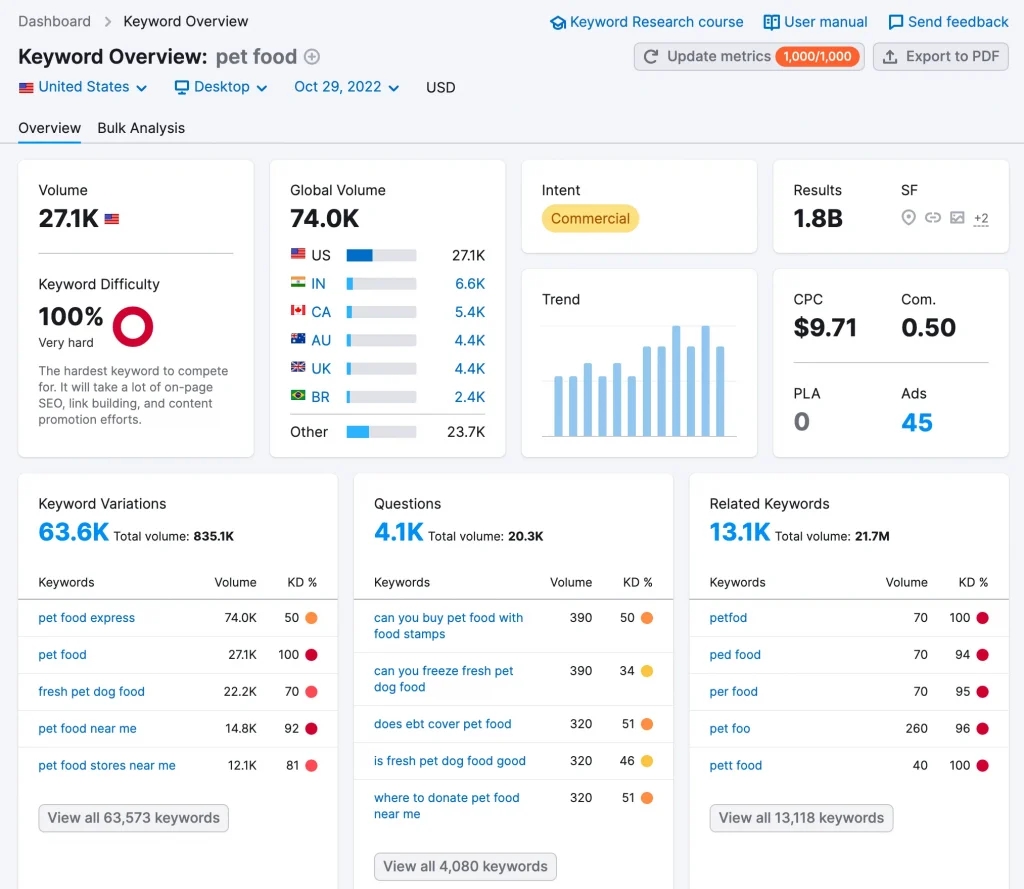1024x889 pixels.
Task: Click the site links SERP feature icon
Action: [x=933, y=218]
